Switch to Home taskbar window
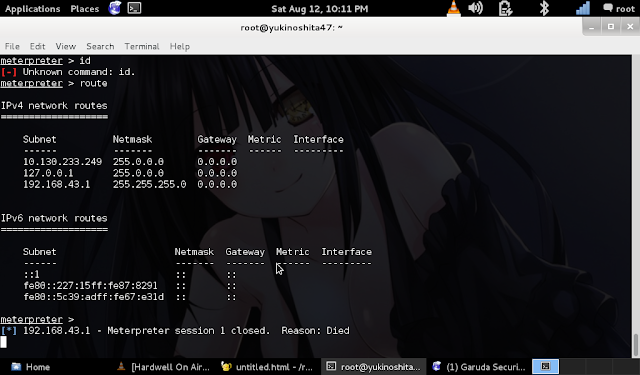Viewport: 640px width, 375px height. pos(31,367)
